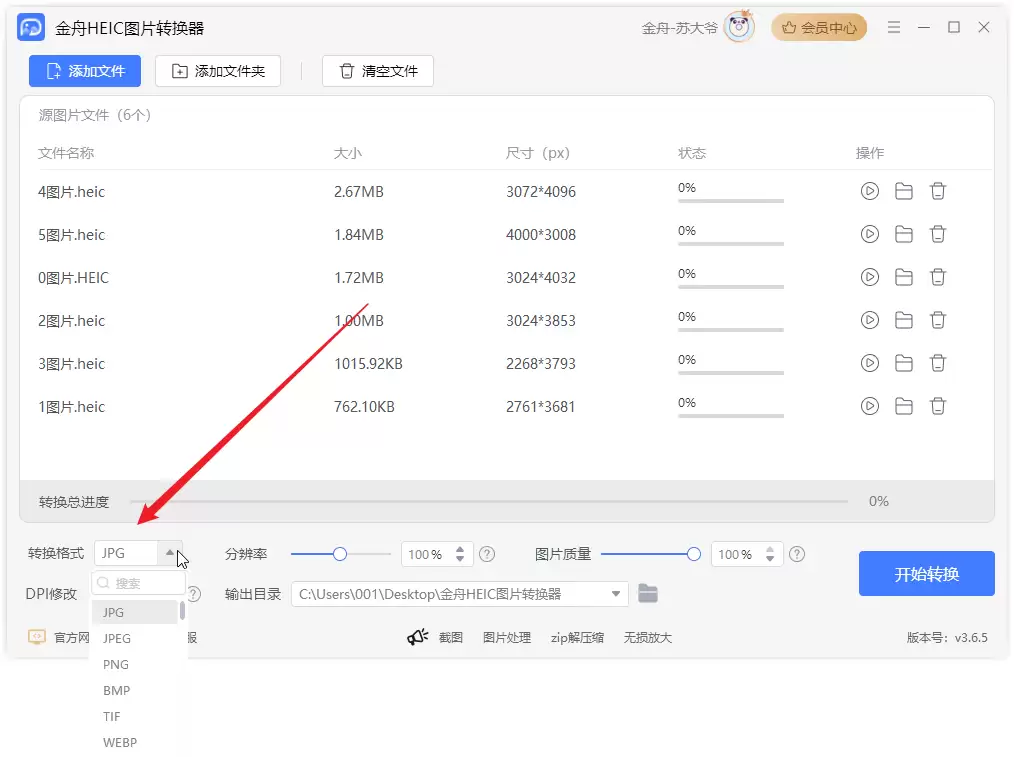Collapse the 转换格式 JPG dropdown
This screenshot has width=1014, height=757.
(x=169, y=553)
